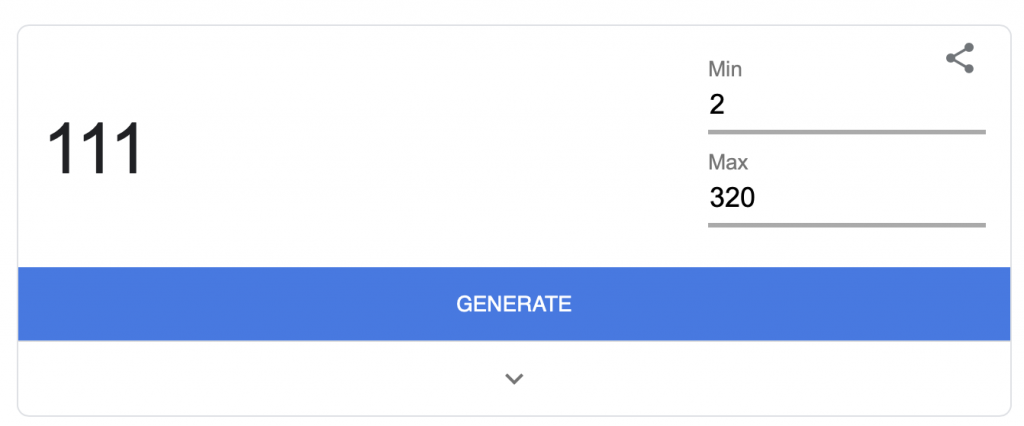
Task: Focus the Max input field
Action: (846, 199)
